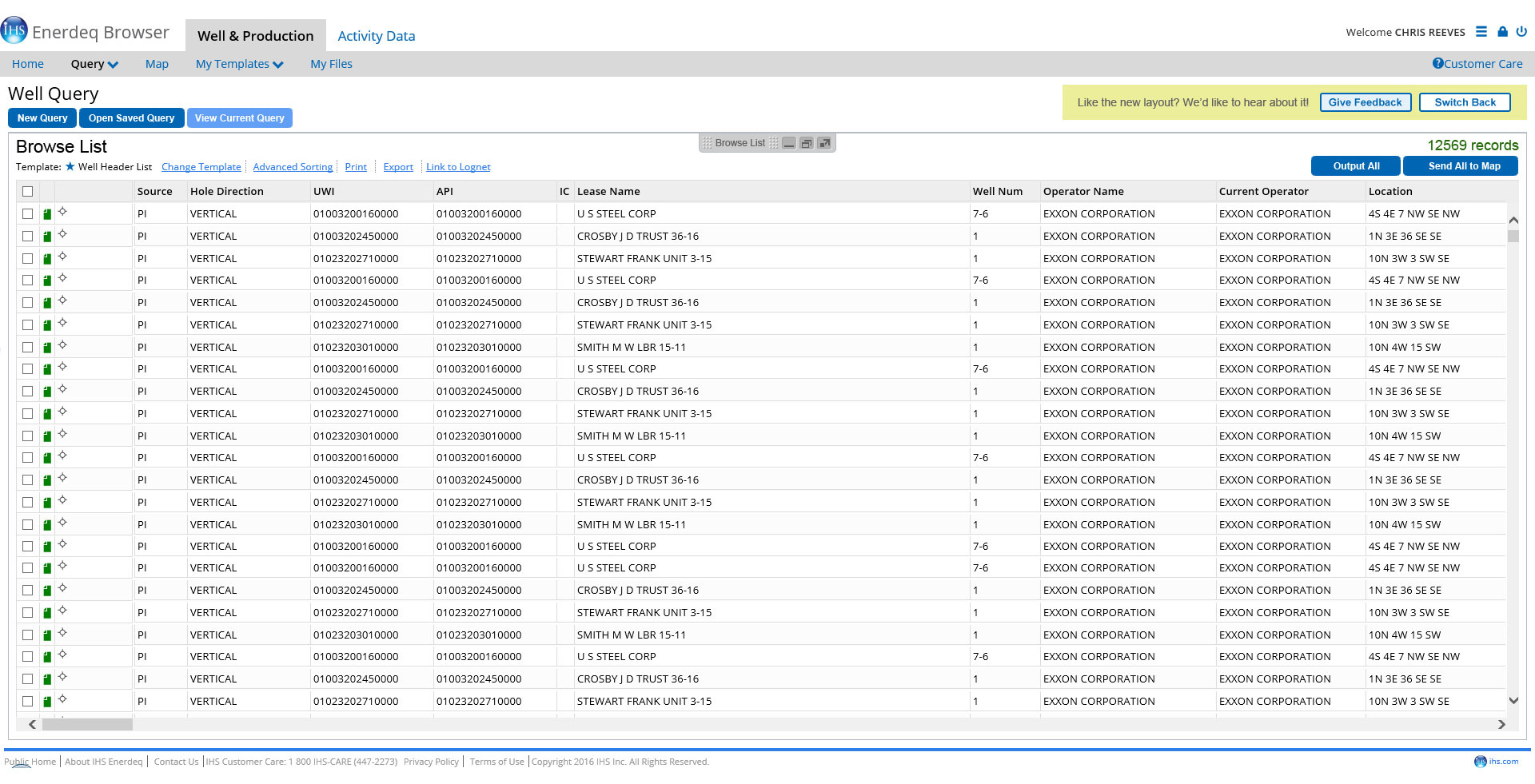Click the vertical scrollbar thumb

pos(1513,236)
